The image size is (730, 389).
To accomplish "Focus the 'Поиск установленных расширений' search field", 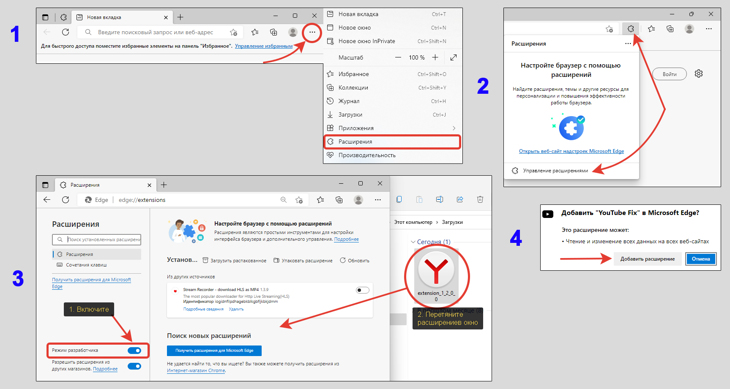I will [96, 240].
